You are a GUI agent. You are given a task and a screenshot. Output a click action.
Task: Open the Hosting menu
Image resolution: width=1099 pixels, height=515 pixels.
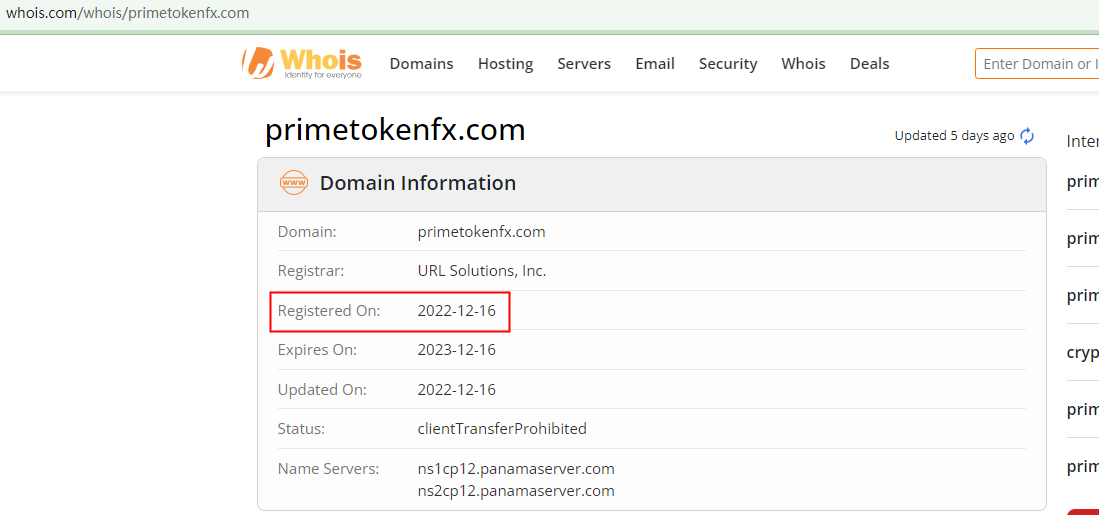(x=505, y=64)
